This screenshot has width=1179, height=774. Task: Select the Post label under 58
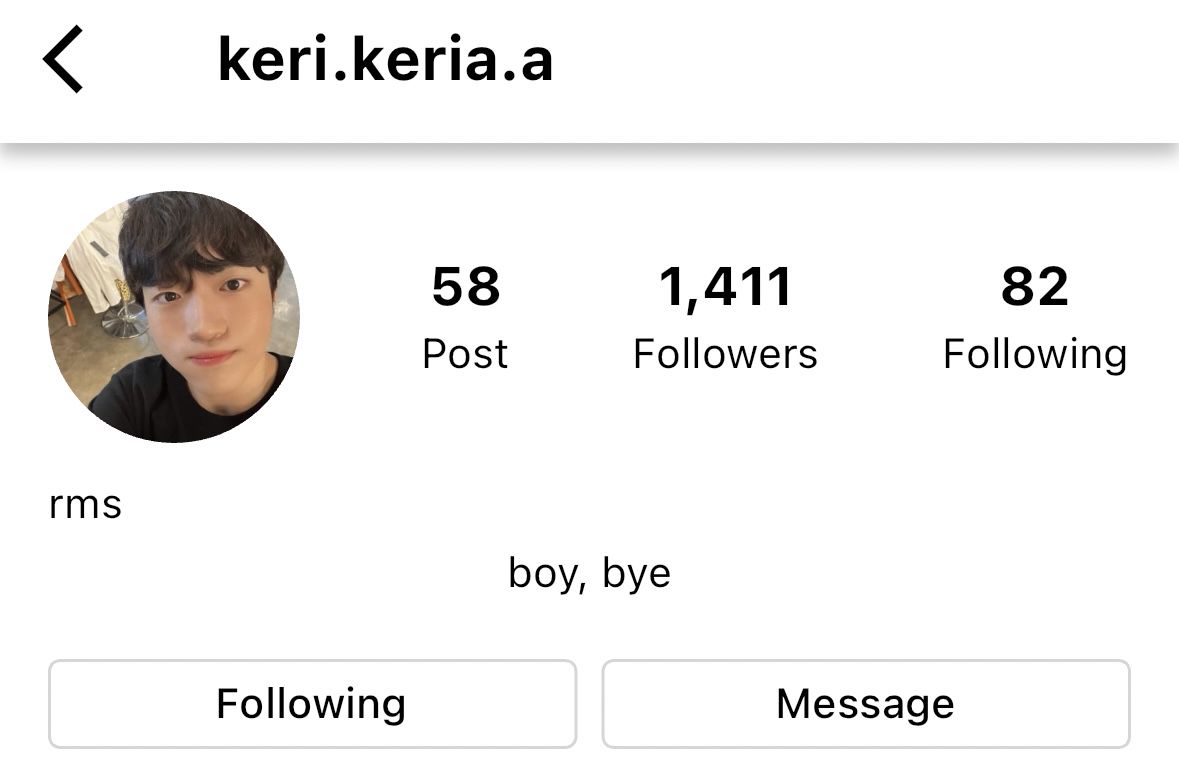465,354
